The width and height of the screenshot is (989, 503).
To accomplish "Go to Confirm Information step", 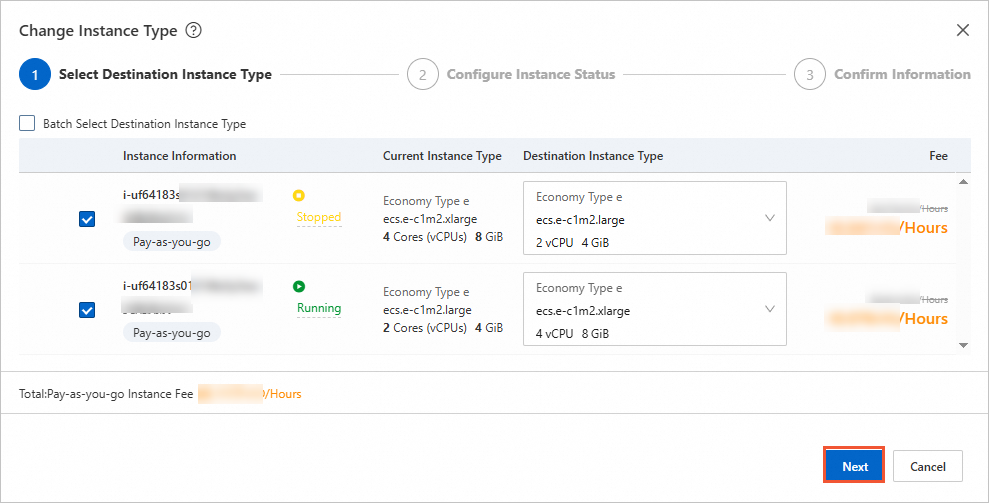I will 901,75.
